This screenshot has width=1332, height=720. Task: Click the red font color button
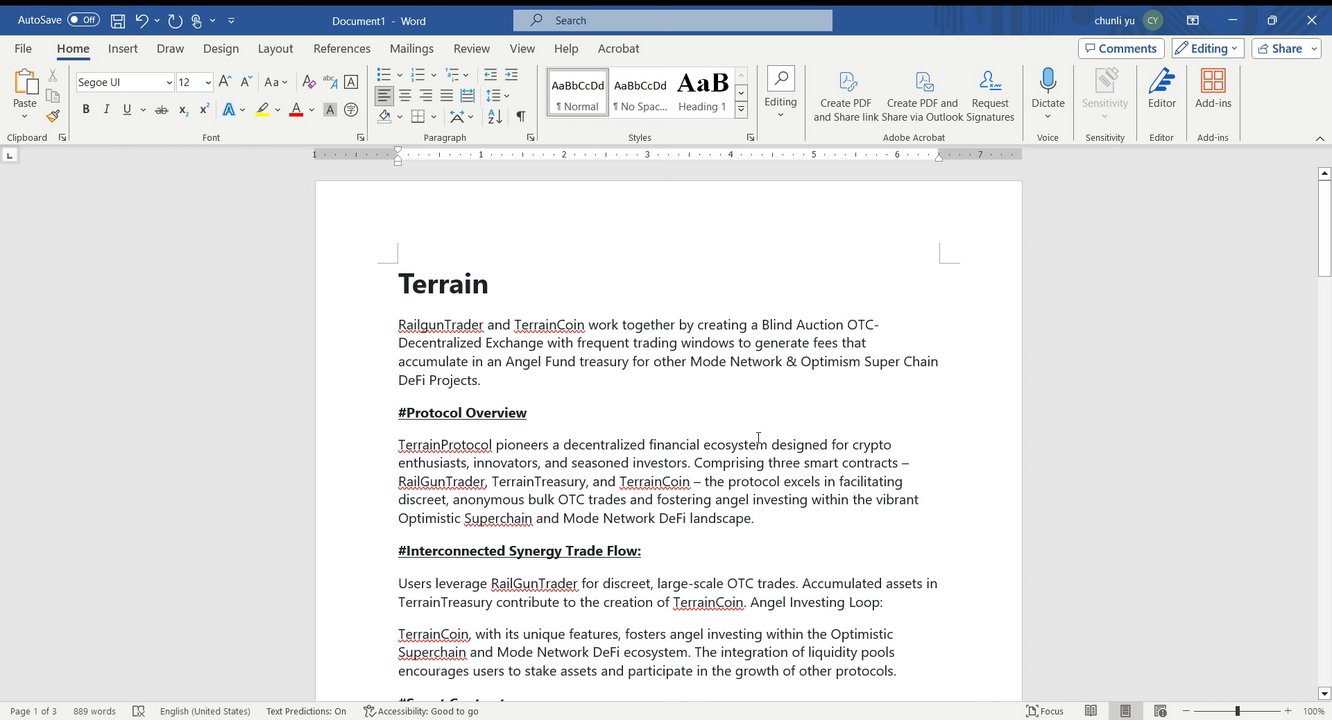point(296,110)
